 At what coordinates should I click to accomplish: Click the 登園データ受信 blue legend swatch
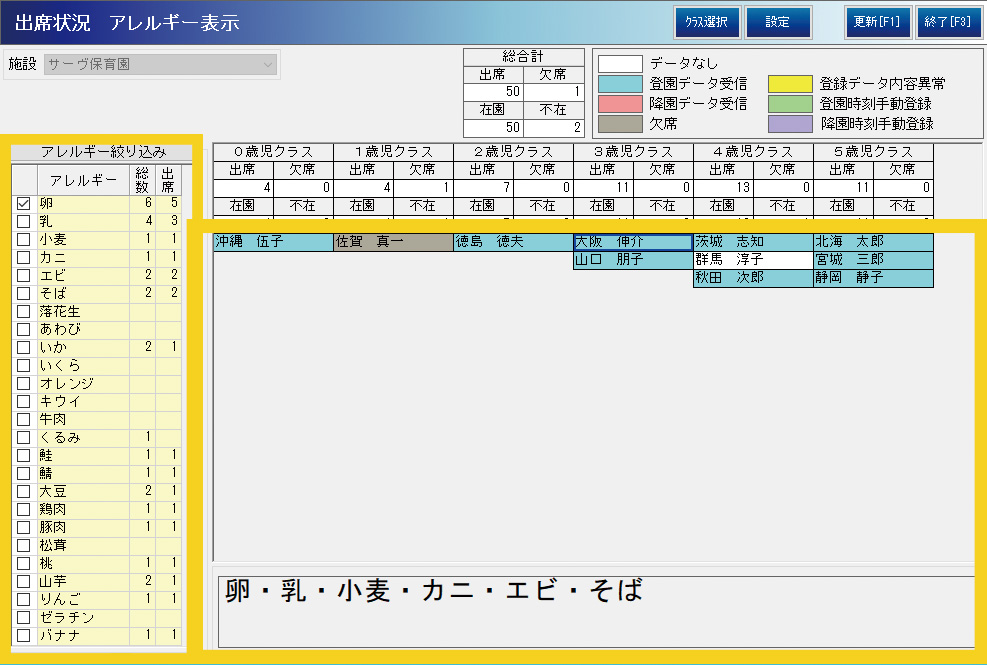tap(620, 84)
